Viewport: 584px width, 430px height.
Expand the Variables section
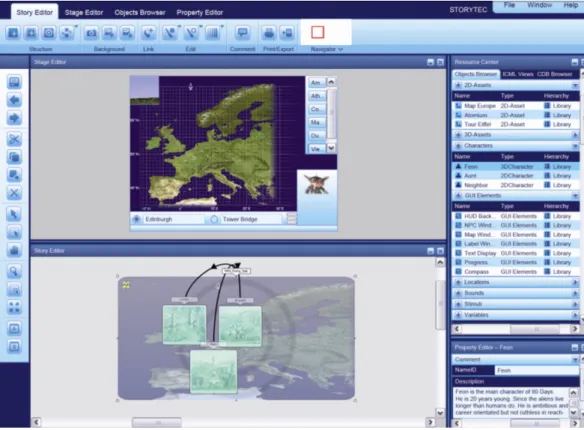click(x=575, y=315)
